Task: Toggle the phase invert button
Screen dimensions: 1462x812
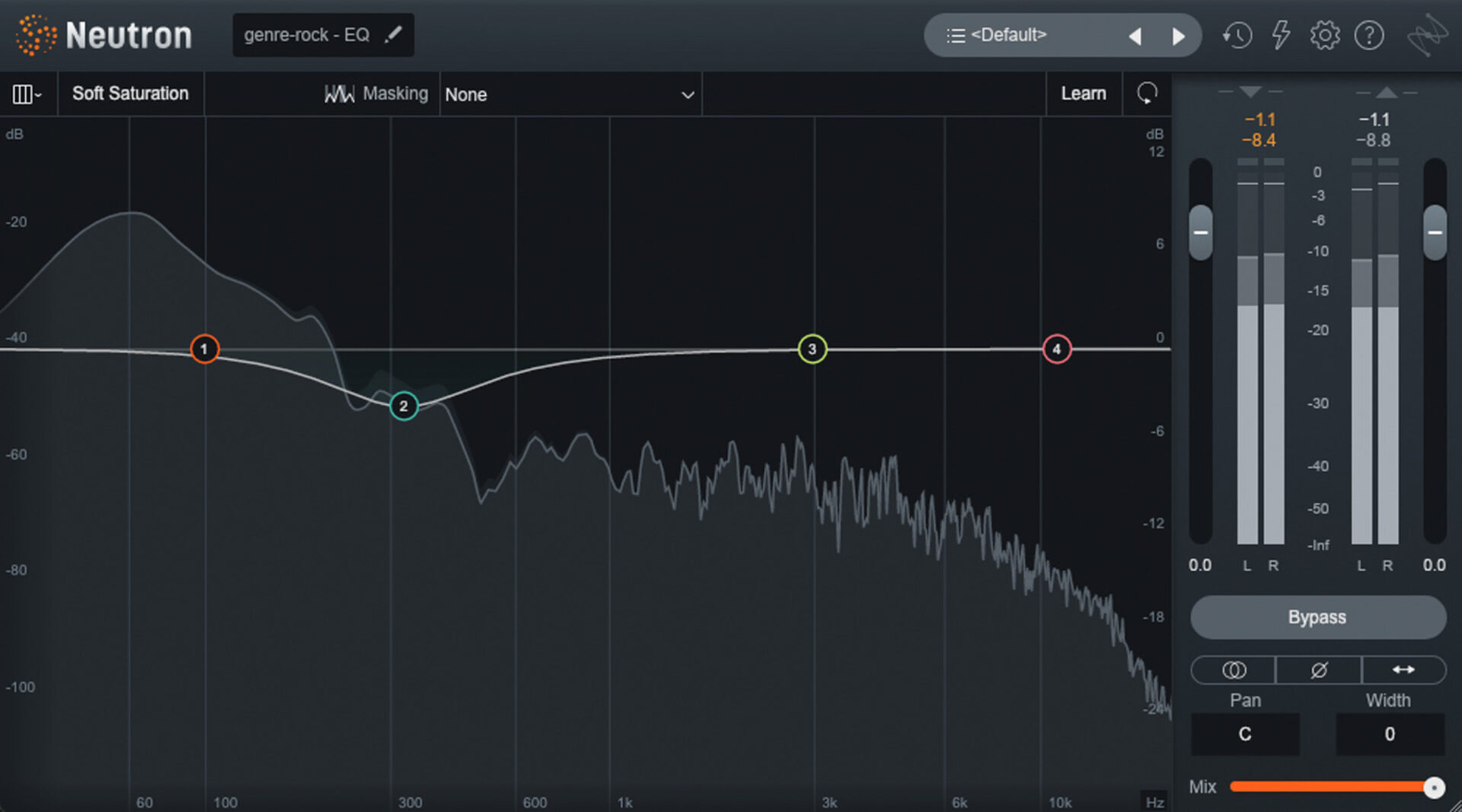Action: point(1318,670)
